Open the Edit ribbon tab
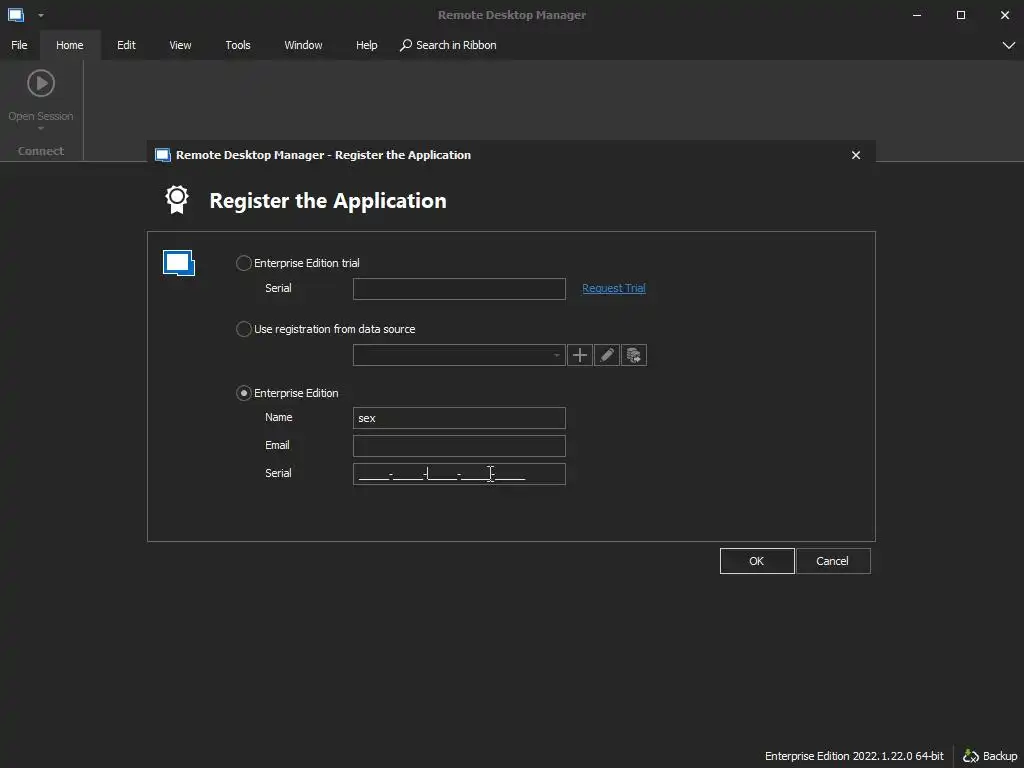Viewport: 1024px width, 768px height. 127,45
